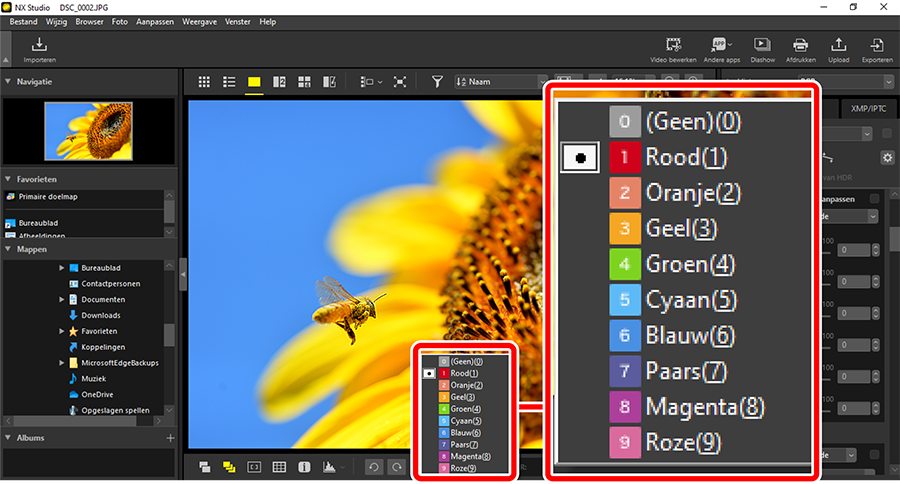Expand the MicrosoftEdgeBackups folder node

(61, 363)
